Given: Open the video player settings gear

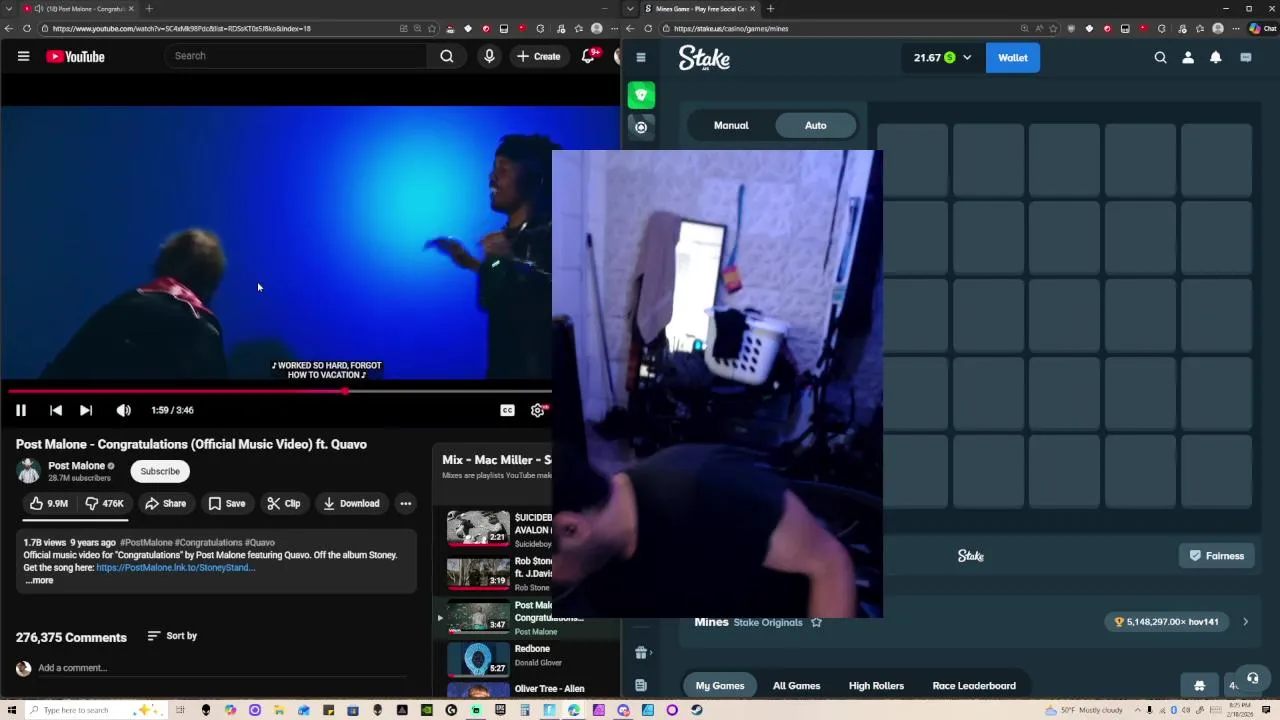Looking at the screenshot, I should (x=538, y=410).
